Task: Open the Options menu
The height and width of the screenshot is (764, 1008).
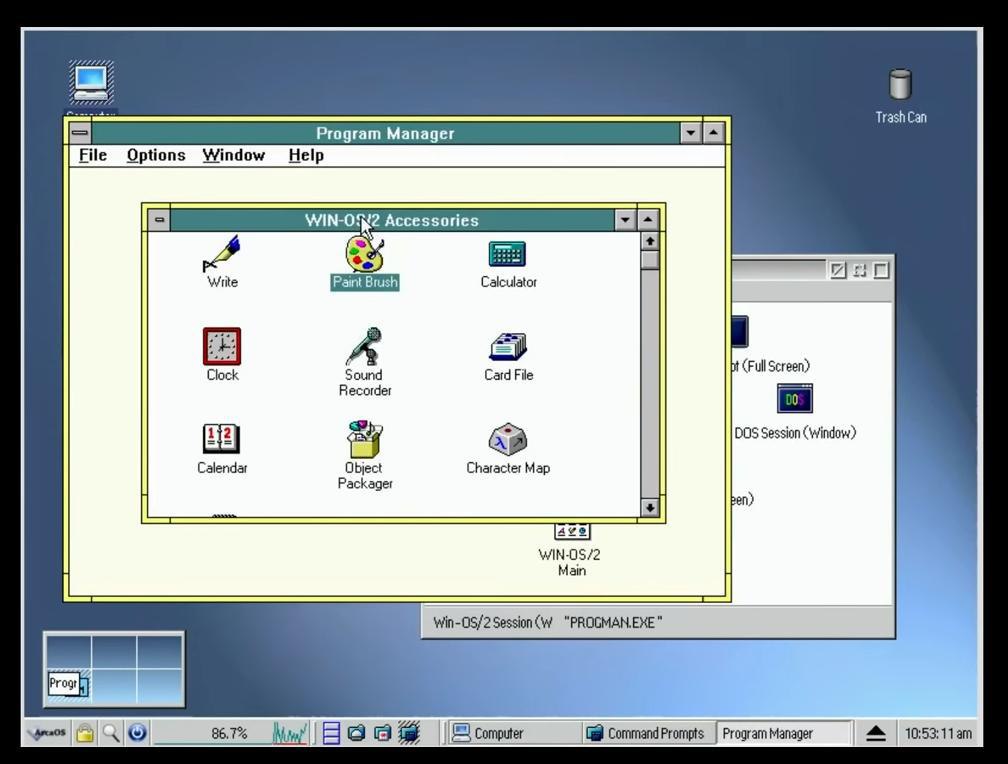Action: click(156, 155)
